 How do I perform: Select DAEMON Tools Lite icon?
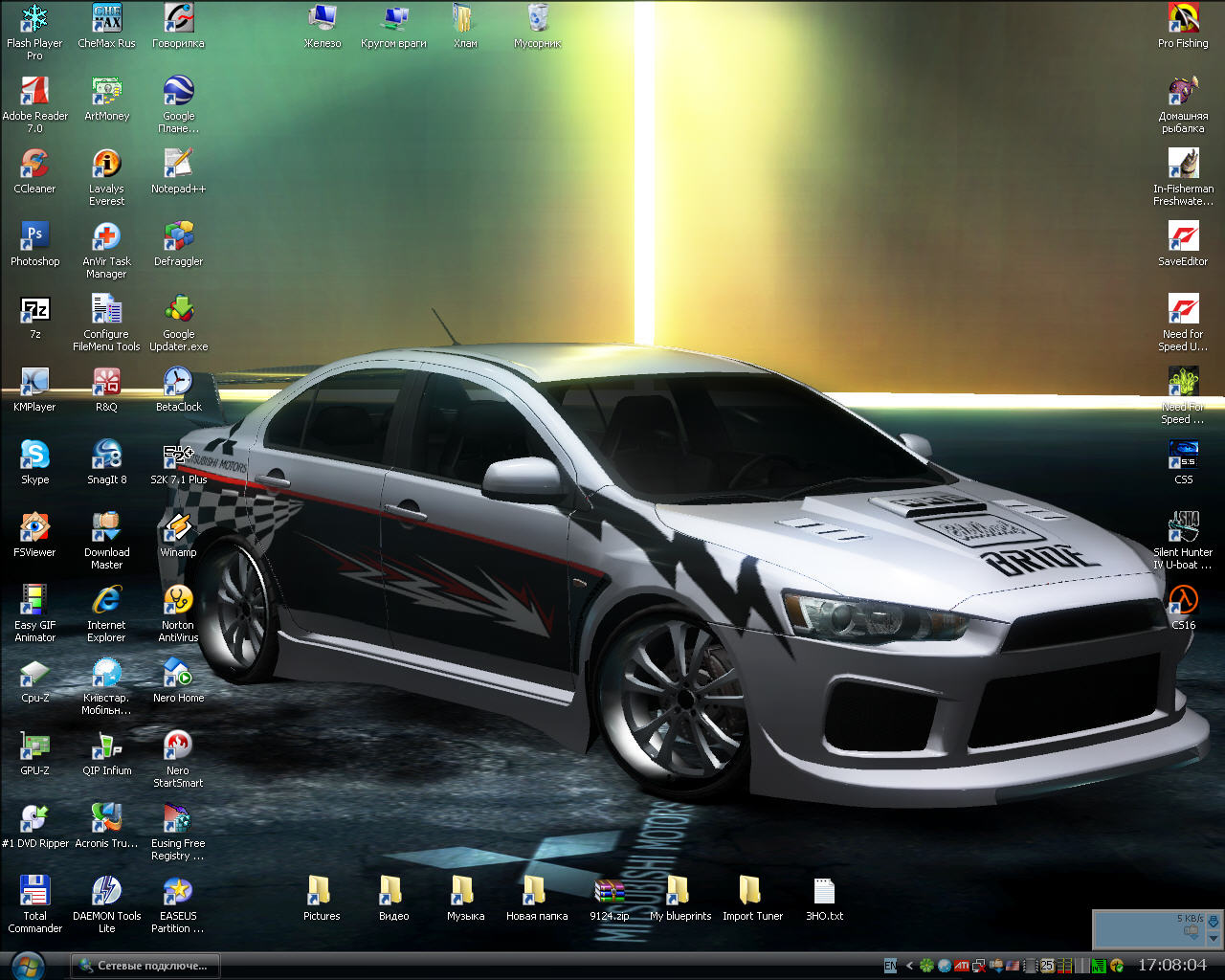click(x=106, y=892)
